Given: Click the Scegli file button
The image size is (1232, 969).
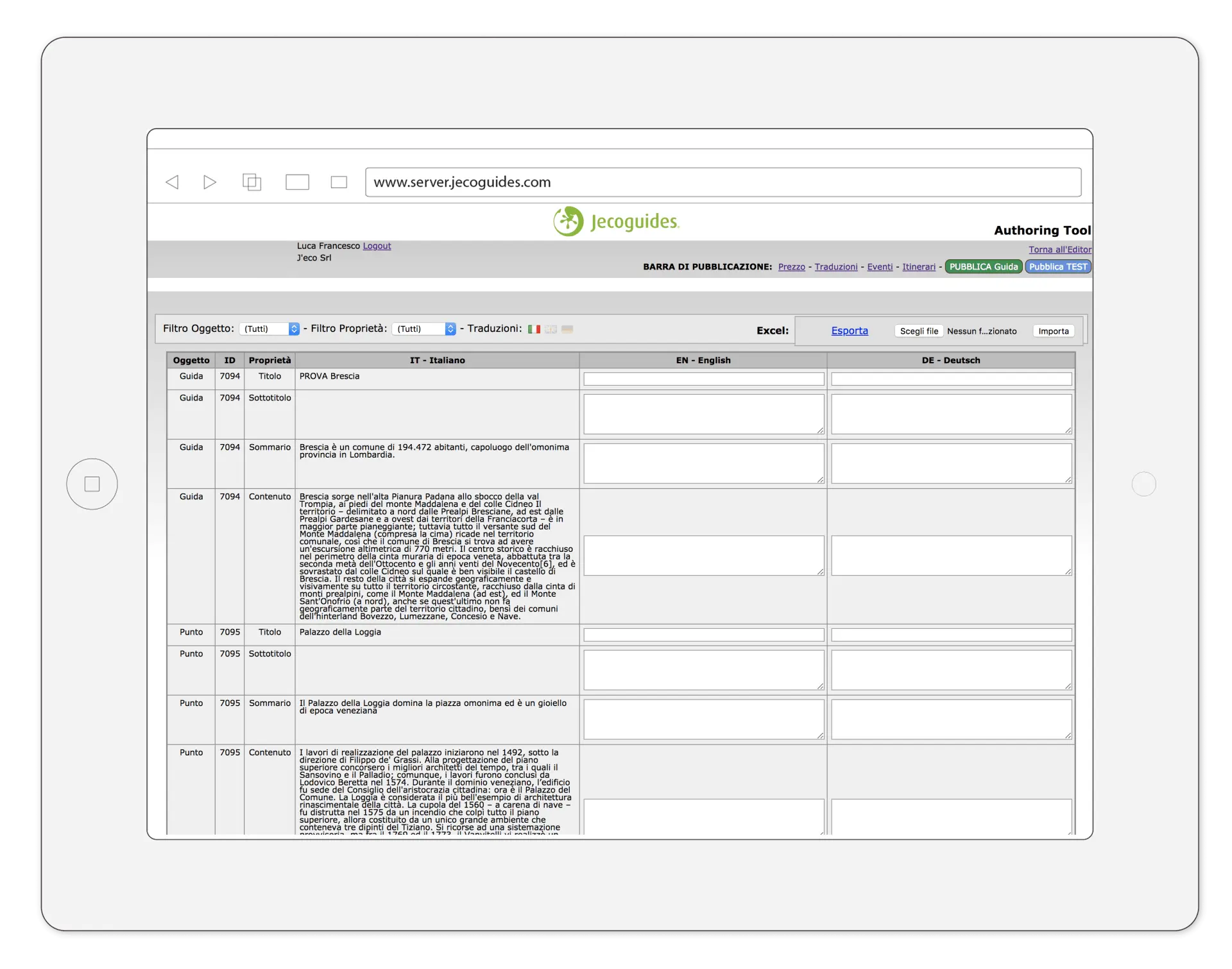Looking at the screenshot, I should [918, 331].
